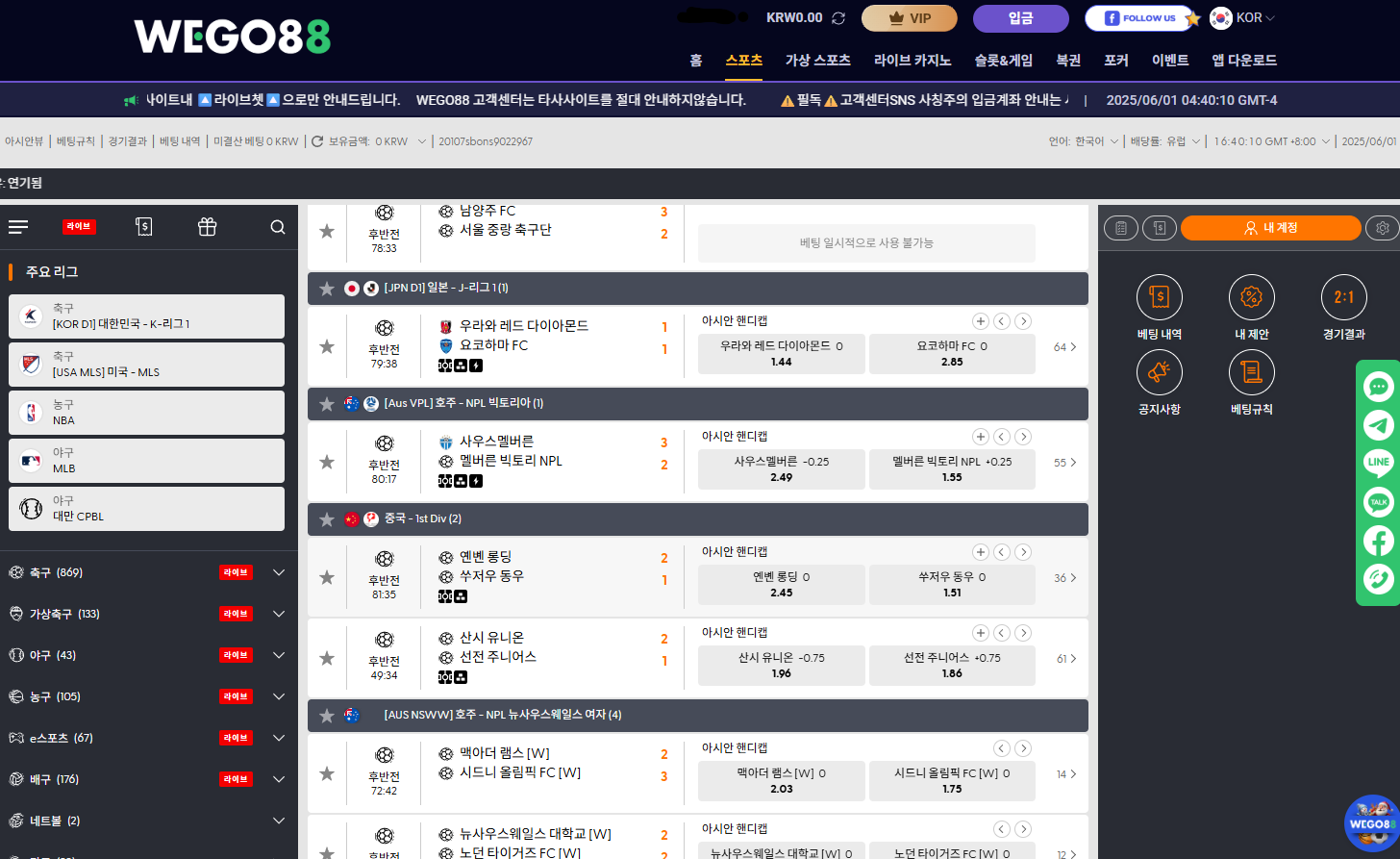Open the 포커 tab

[x=1116, y=60]
